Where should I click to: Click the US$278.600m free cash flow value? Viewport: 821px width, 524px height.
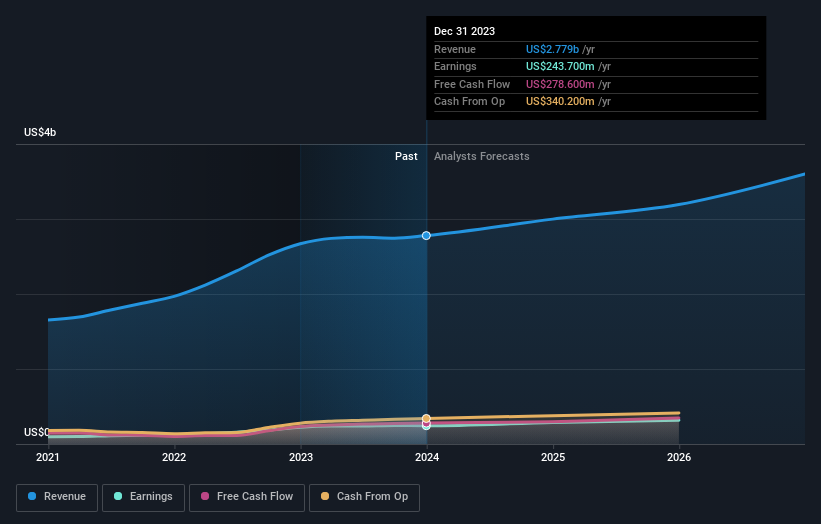click(560, 84)
